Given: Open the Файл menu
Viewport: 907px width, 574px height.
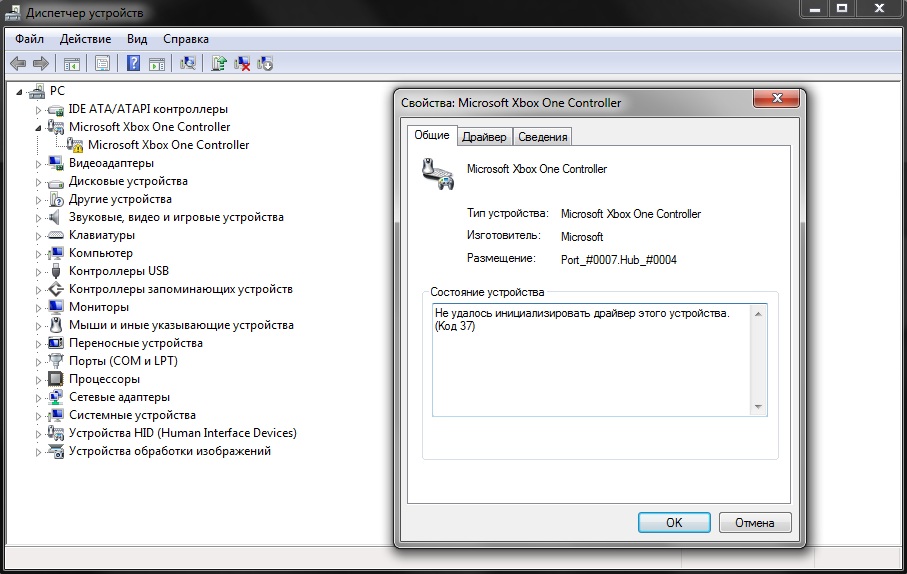Looking at the screenshot, I should click(30, 39).
